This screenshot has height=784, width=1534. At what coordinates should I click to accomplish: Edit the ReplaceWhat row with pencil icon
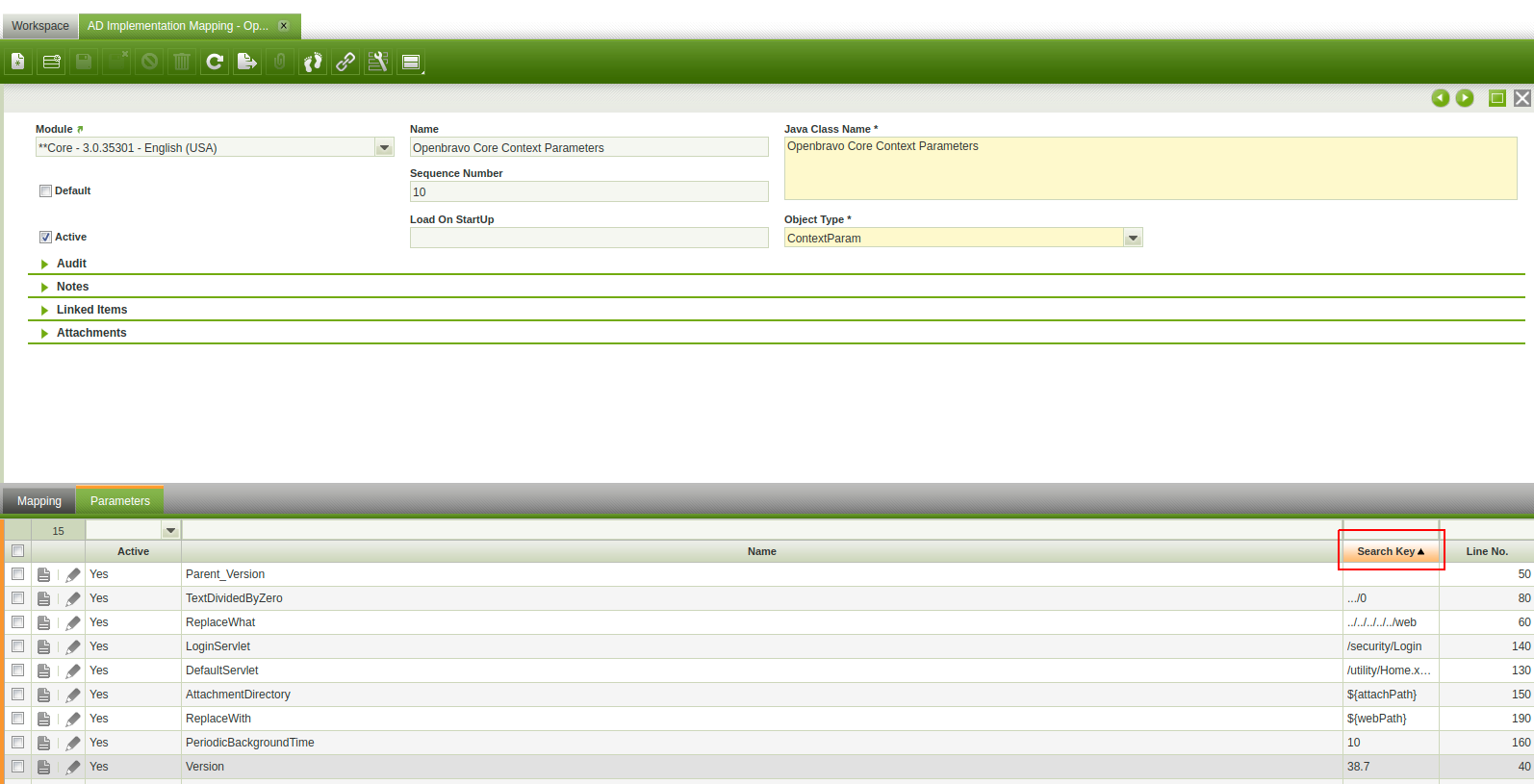click(x=73, y=622)
